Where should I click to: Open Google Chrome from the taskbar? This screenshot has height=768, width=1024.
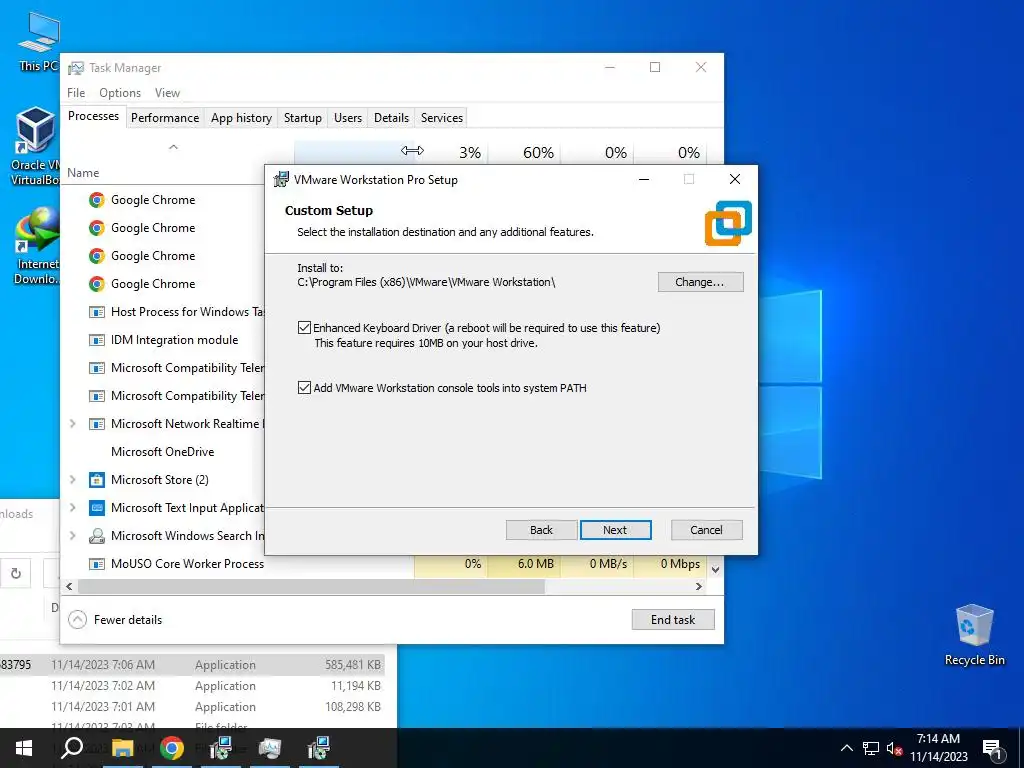tap(172, 748)
